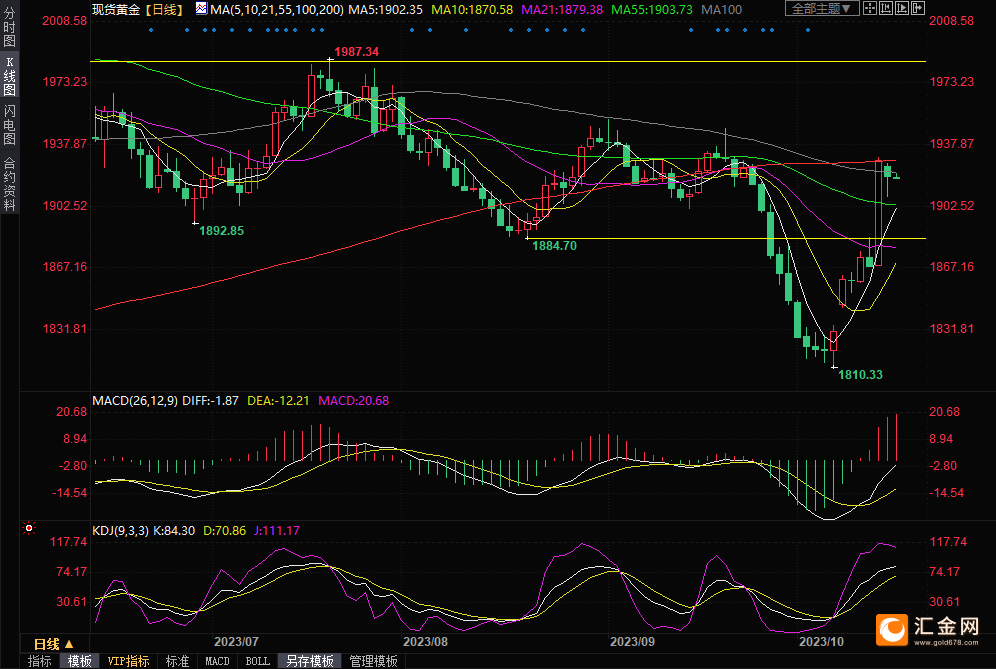996x669 pixels.
Task: Select the 指标 bottom tab
Action: pos(40,661)
